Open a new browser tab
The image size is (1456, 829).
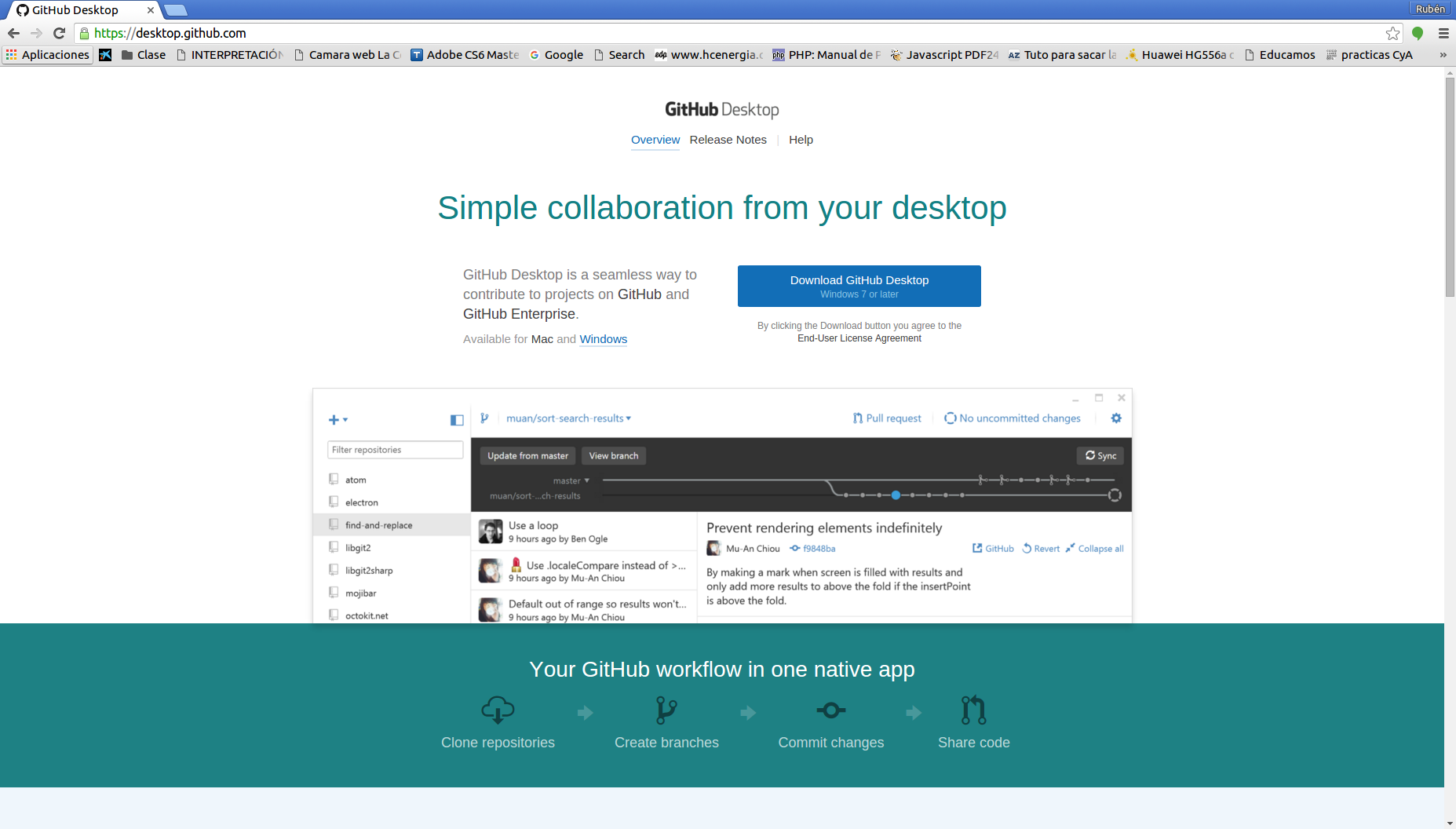[176, 10]
